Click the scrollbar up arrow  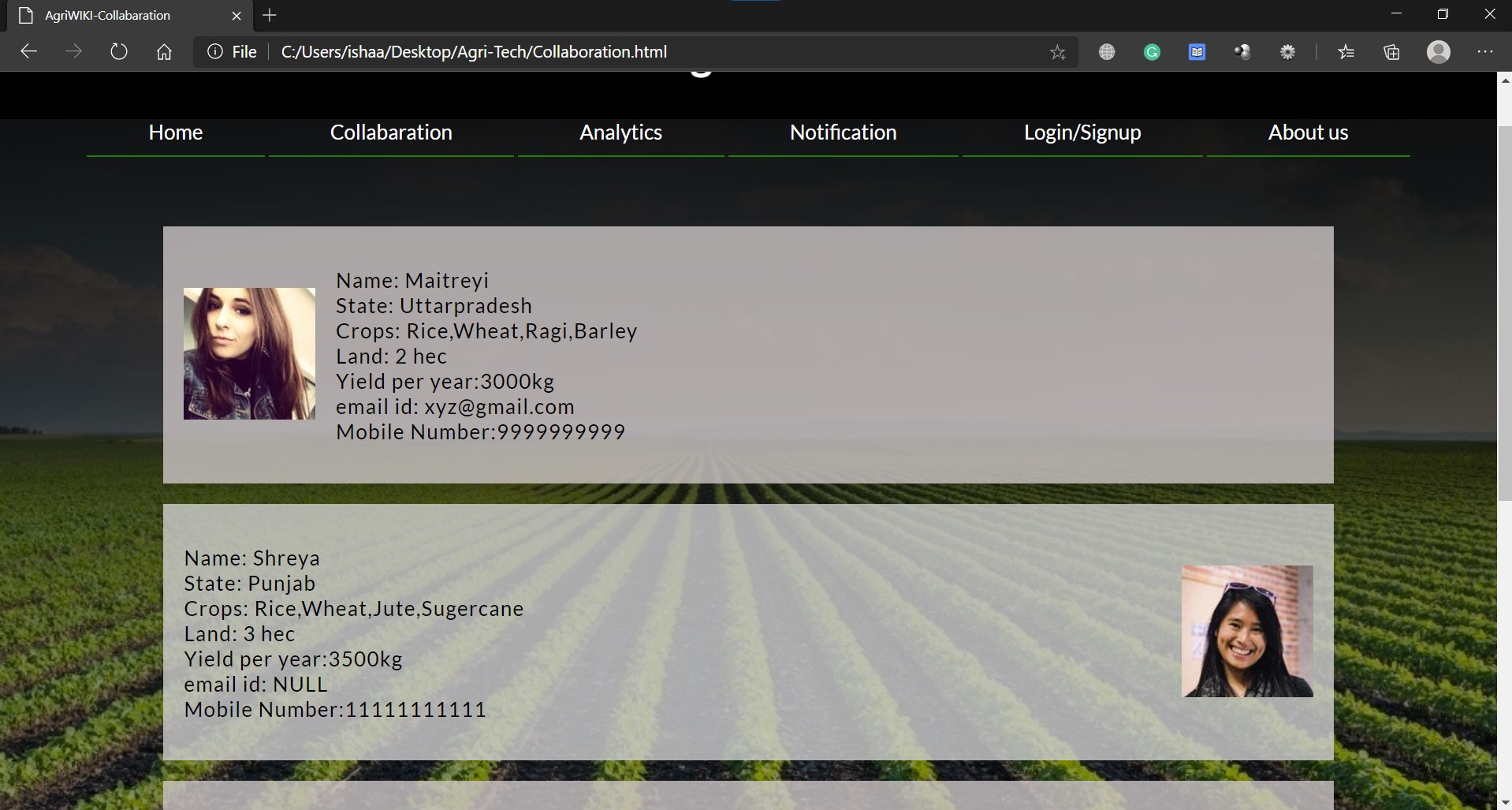click(x=1504, y=80)
